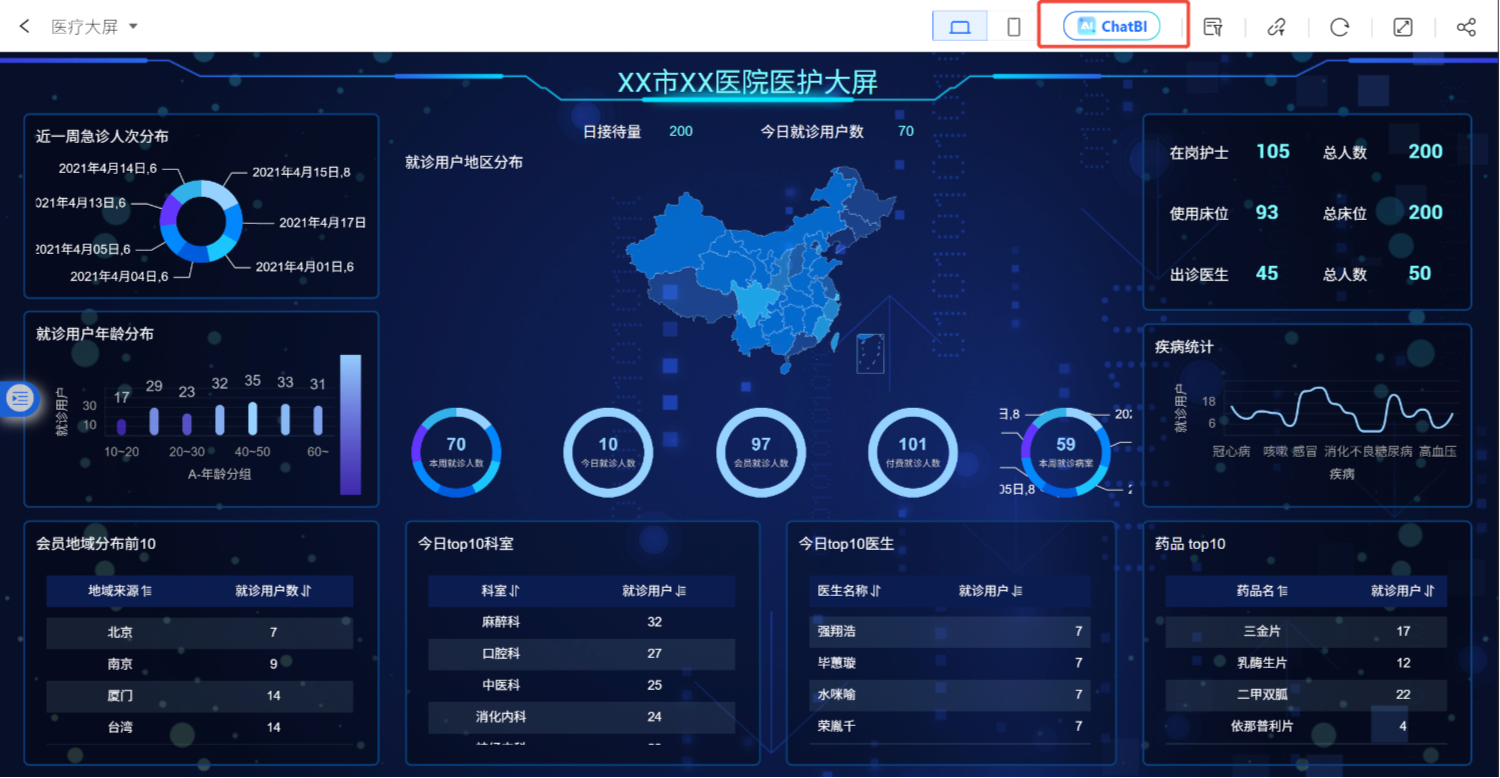Image resolution: width=1500 pixels, height=778 pixels.
Task: Open the filter panel icon
Action: tap(1213, 27)
